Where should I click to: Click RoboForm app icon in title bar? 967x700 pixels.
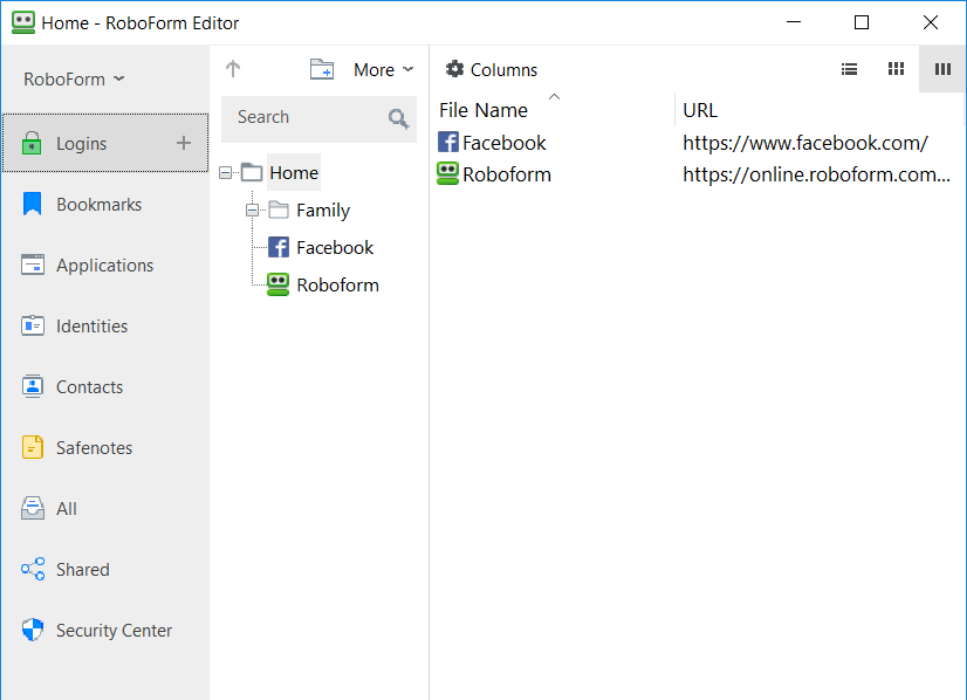pos(23,22)
